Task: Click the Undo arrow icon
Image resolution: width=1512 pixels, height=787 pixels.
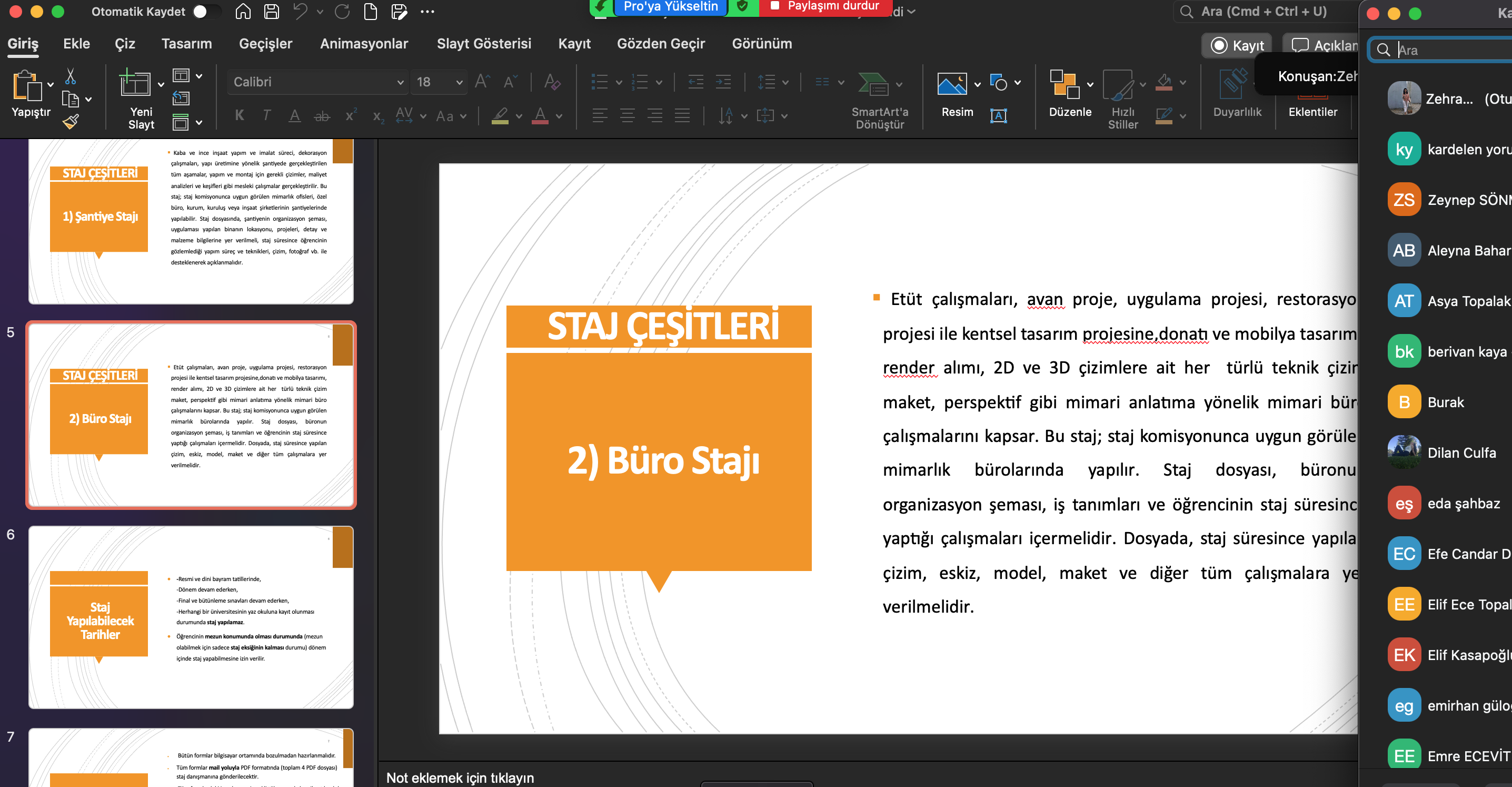Action: (301, 11)
